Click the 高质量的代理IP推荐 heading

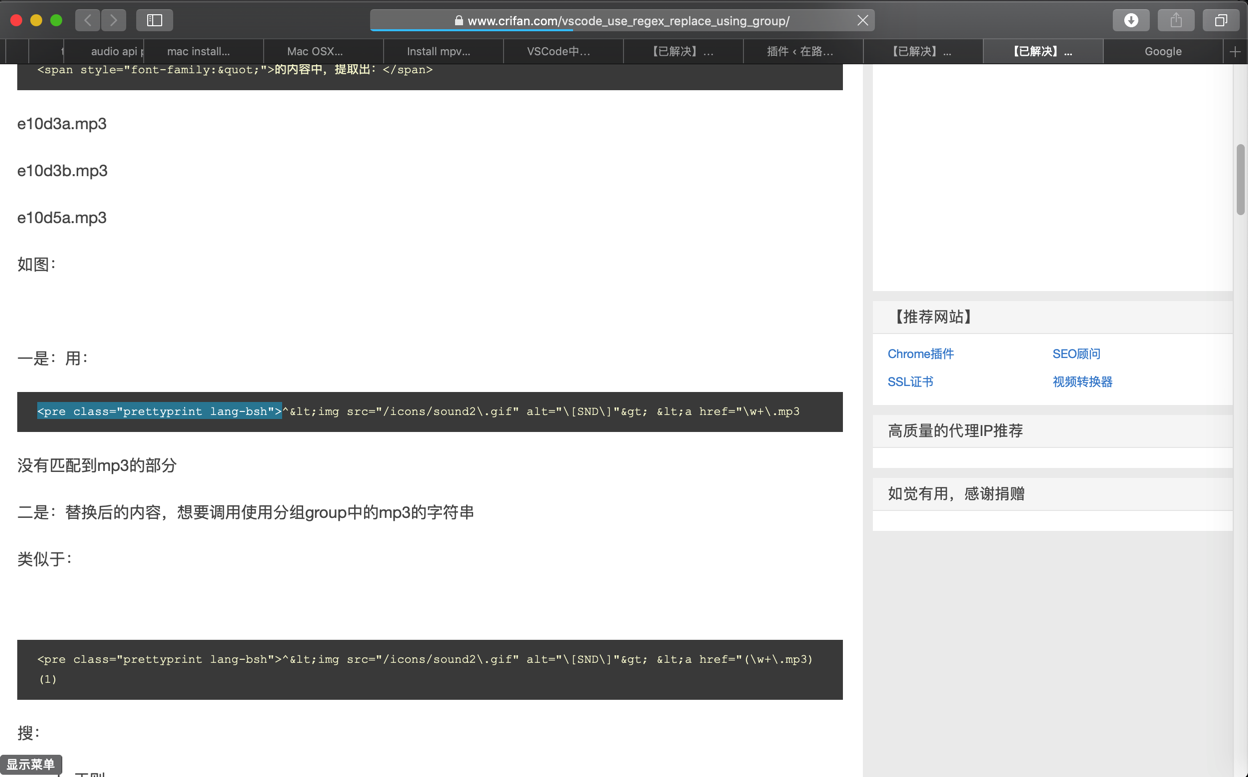[x=955, y=431]
